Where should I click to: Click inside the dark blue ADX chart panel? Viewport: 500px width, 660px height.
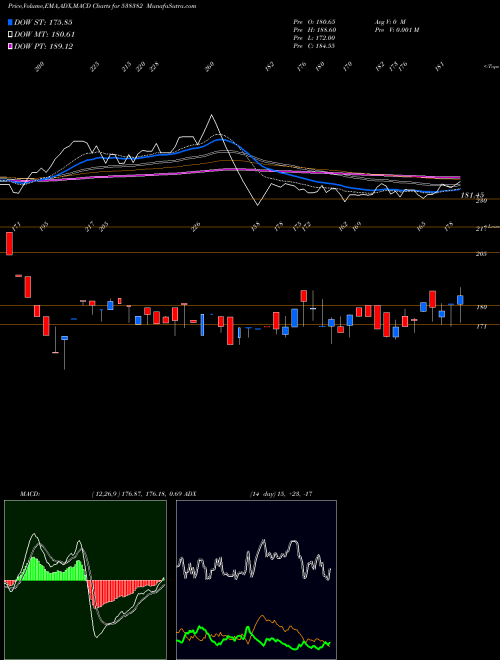pos(256,580)
